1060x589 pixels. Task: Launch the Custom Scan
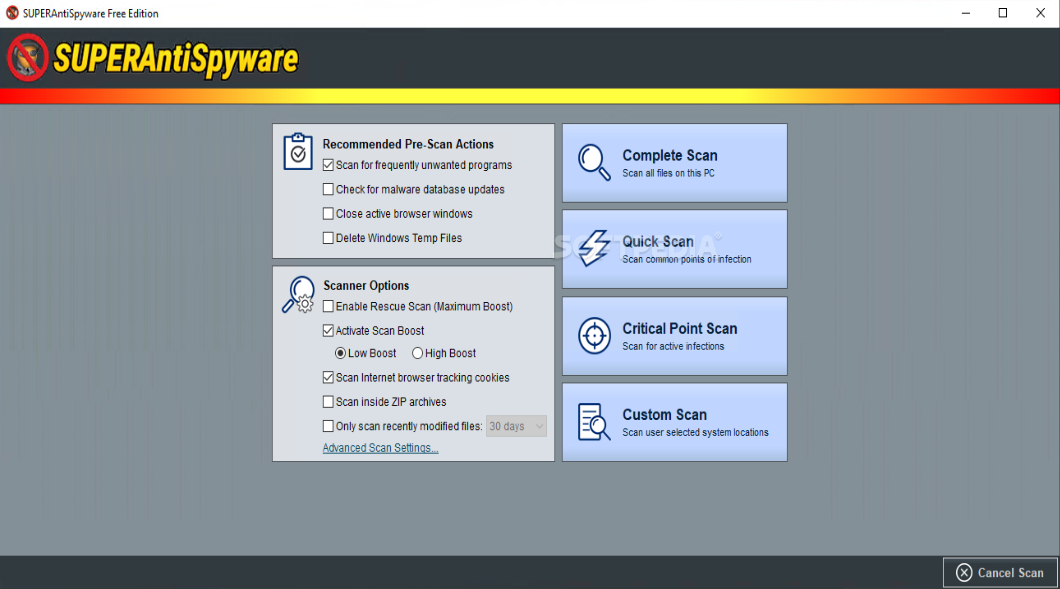coord(675,422)
